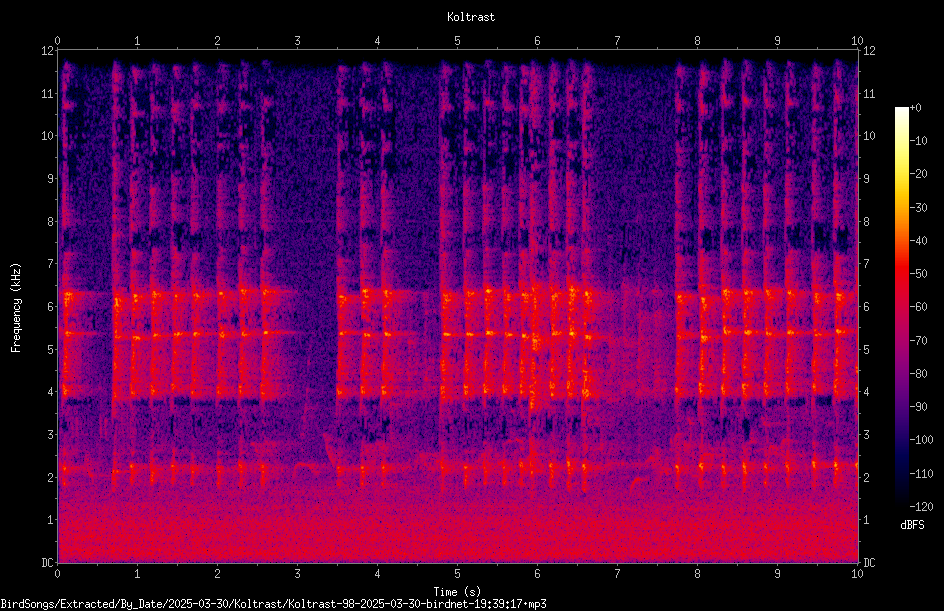Screen dimensions: 944x611
Task: Select the dBFS unit label under the color scale
Action: (912, 525)
